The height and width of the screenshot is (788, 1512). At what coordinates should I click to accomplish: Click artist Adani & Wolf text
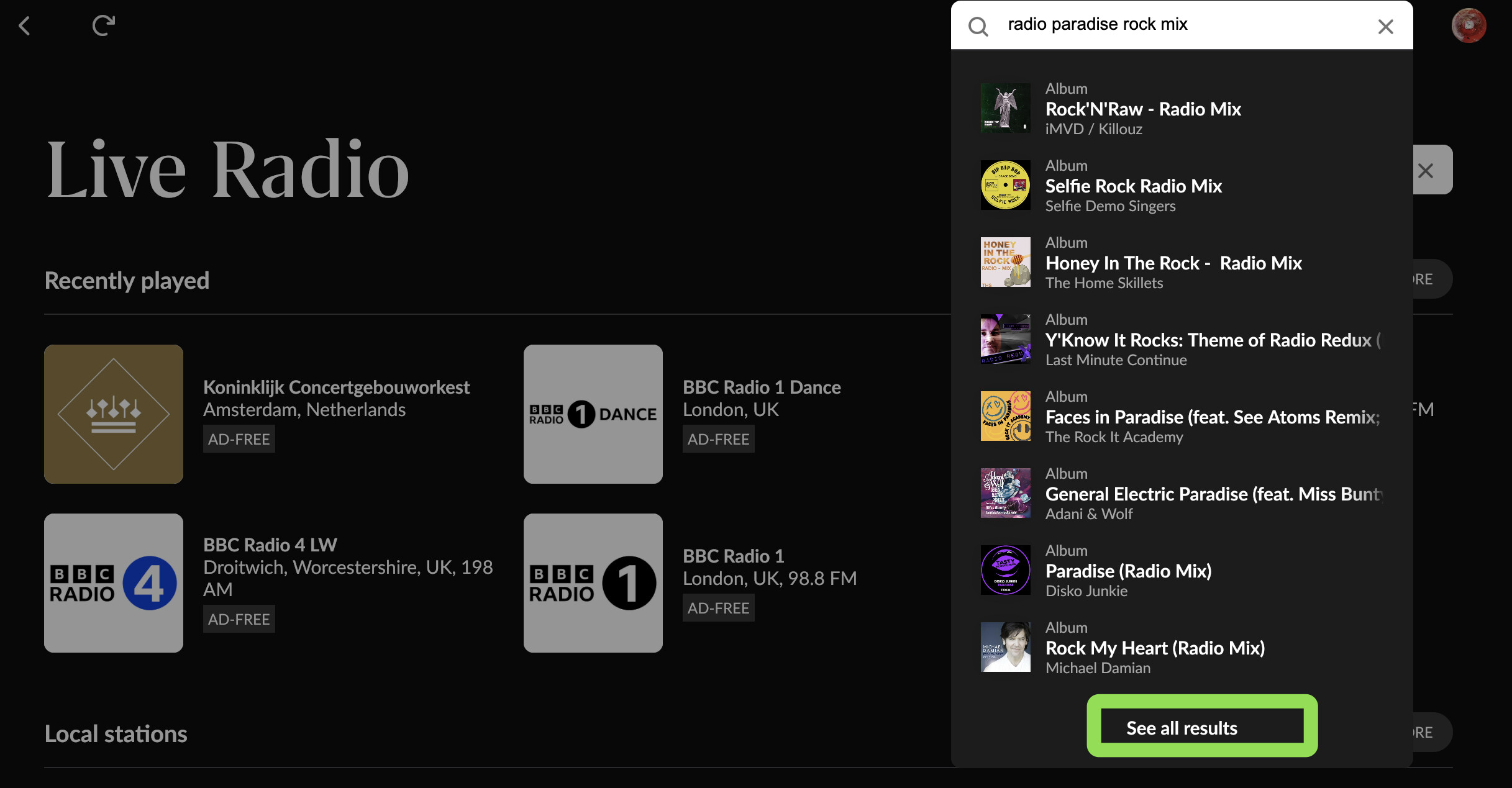click(1089, 514)
